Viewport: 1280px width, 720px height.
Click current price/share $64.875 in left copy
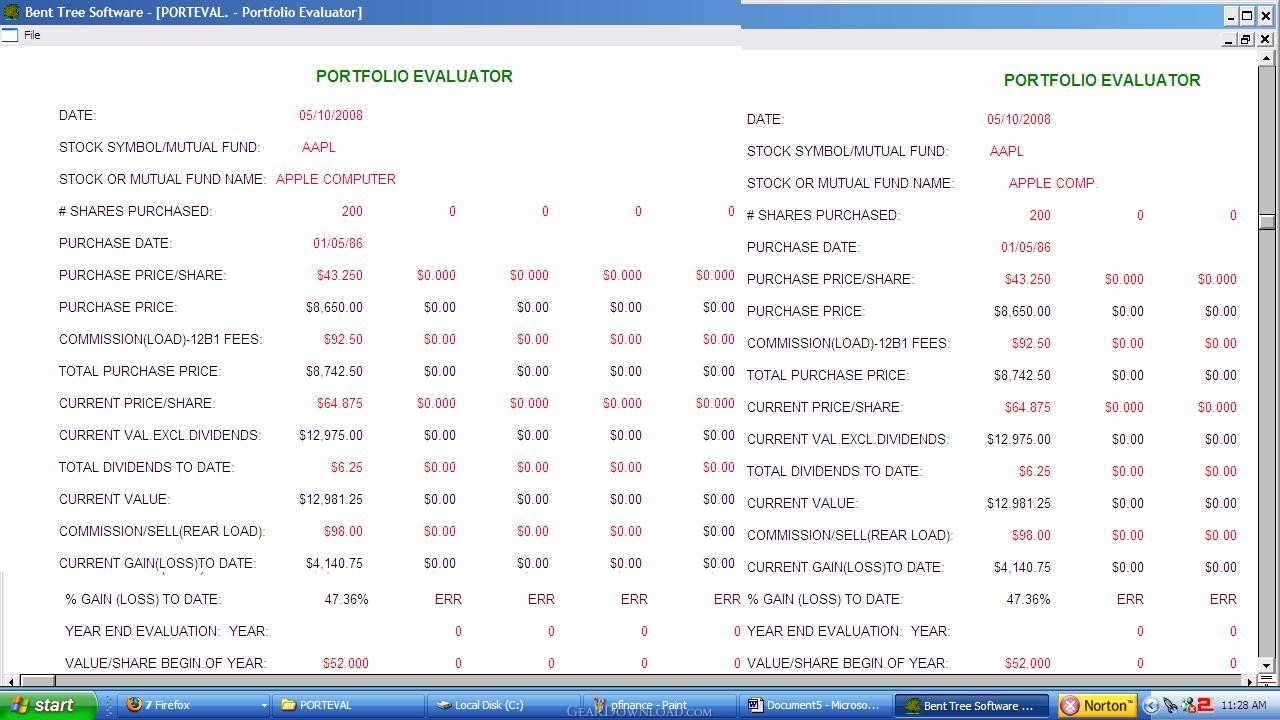[x=340, y=403]
